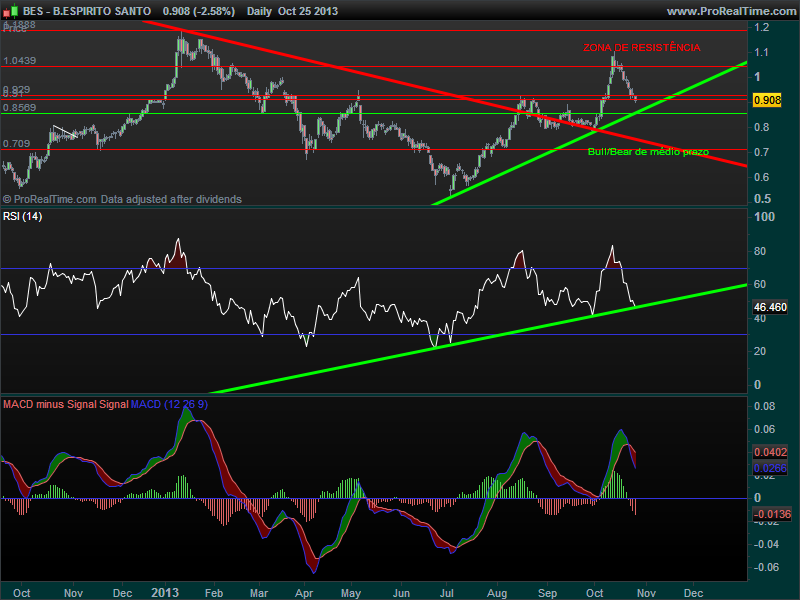Click the MACD axis value 0.06

click(x=764, y=429)
